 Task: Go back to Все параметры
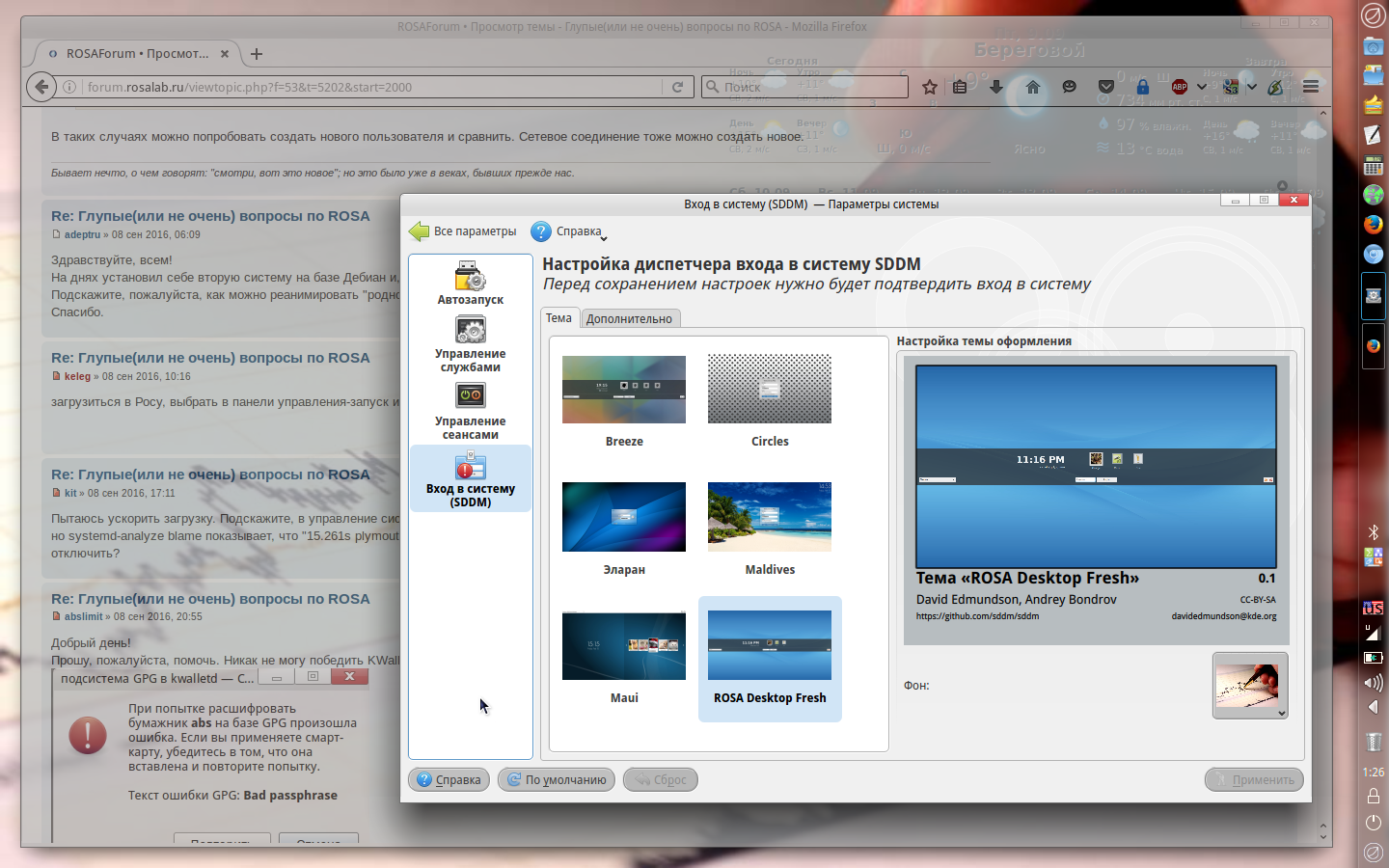click(463, 231)
